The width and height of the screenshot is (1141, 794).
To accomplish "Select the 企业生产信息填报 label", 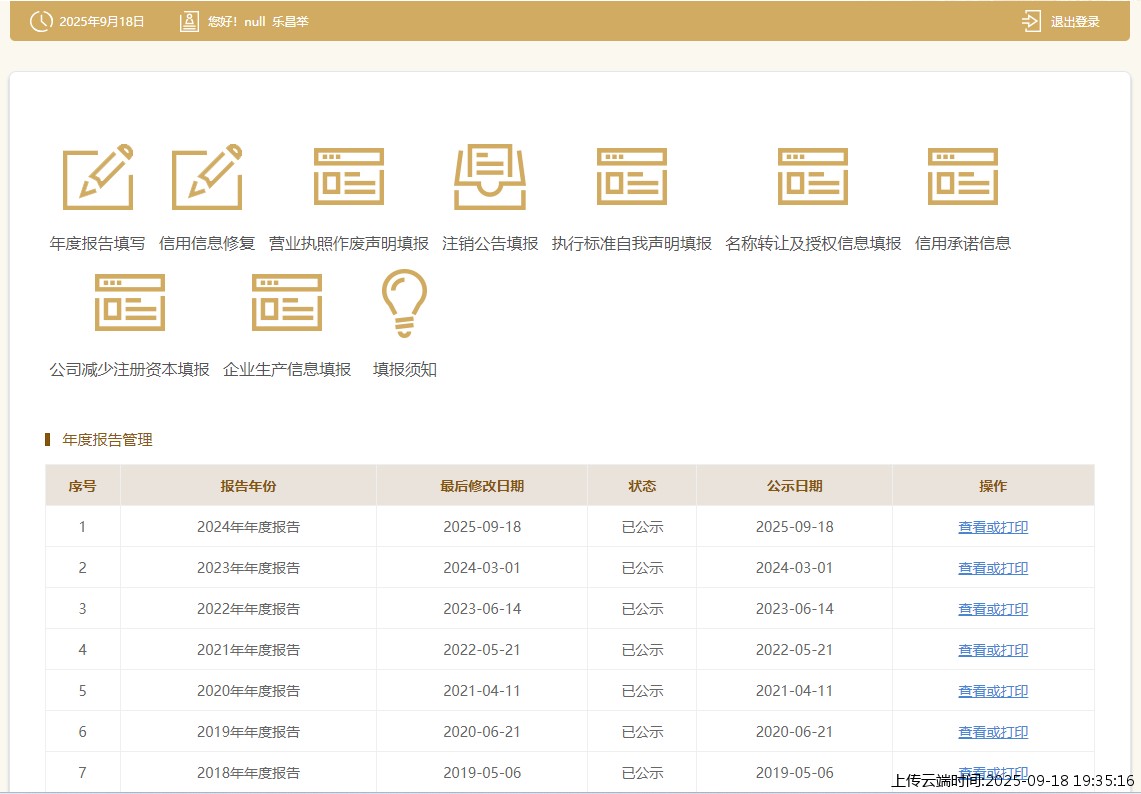I will (x=287, y=370).
